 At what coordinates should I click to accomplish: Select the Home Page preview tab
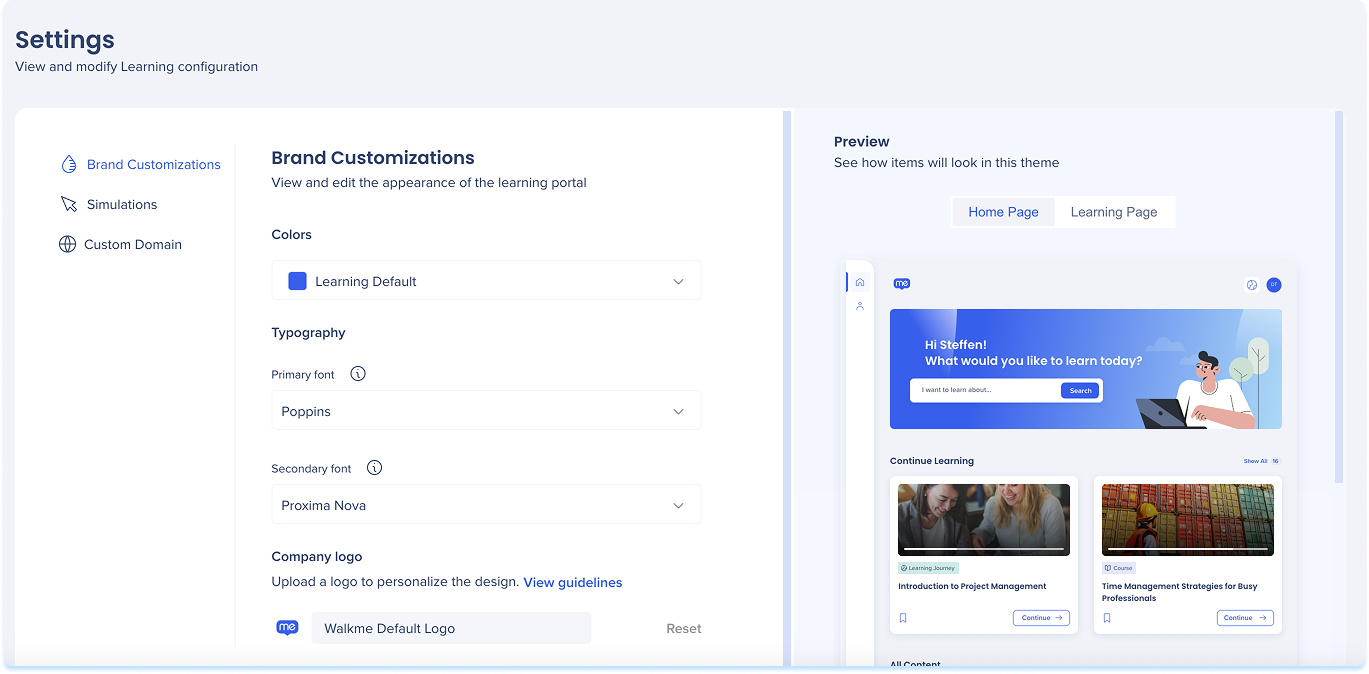(x=1003, y=212)
